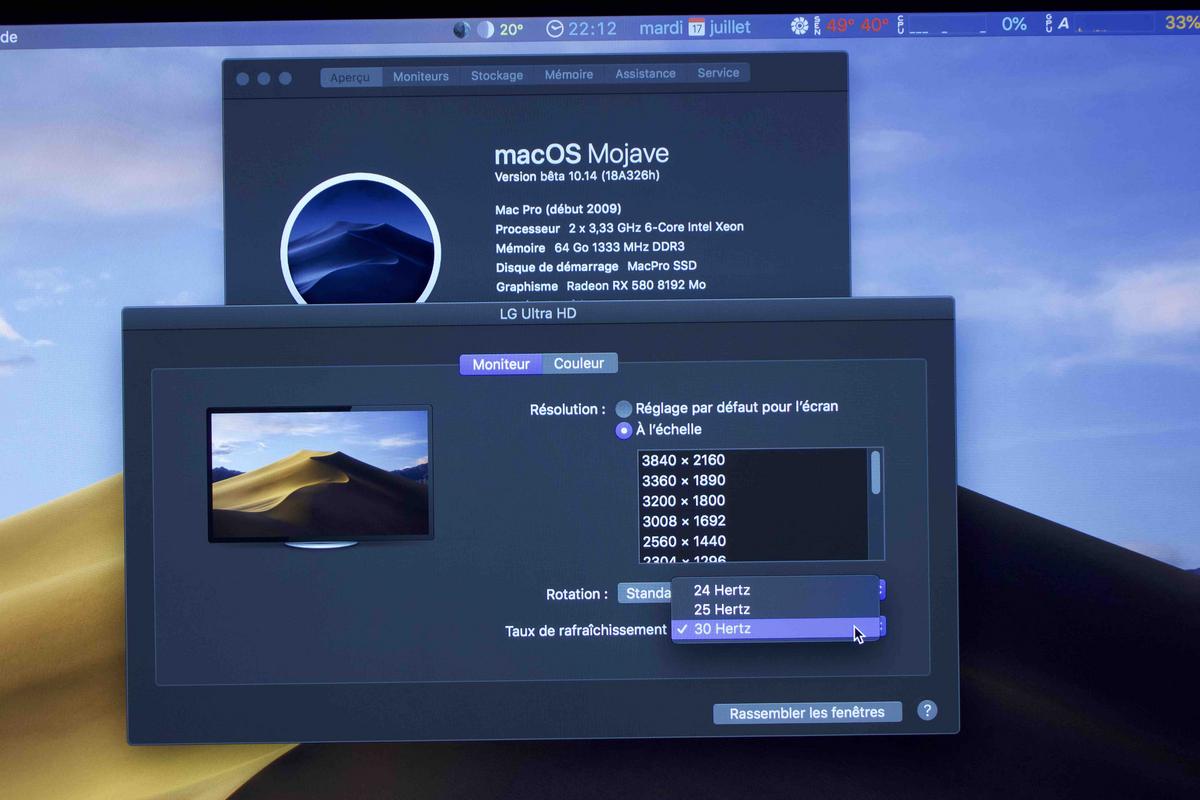Select 25 Hertz refresh rate
This screenshot has height=800, width=1200.
click(775, 609)
